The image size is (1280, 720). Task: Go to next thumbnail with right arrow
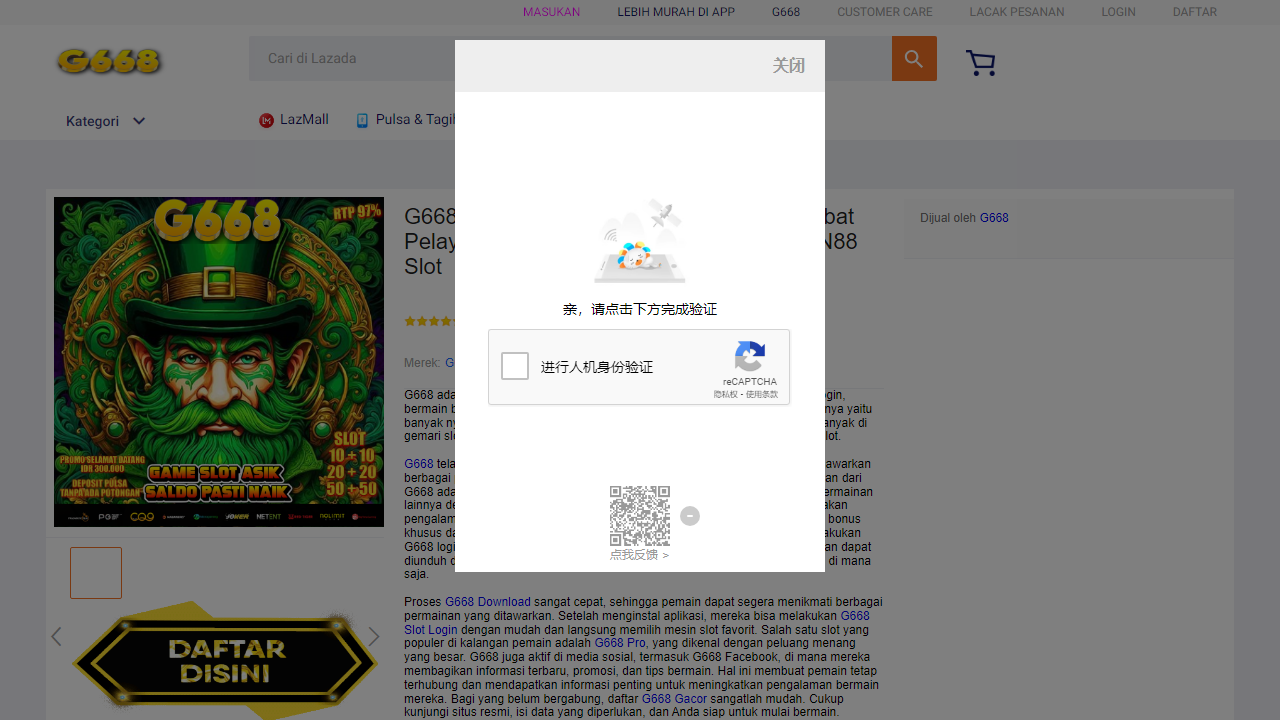pos(374,636)
